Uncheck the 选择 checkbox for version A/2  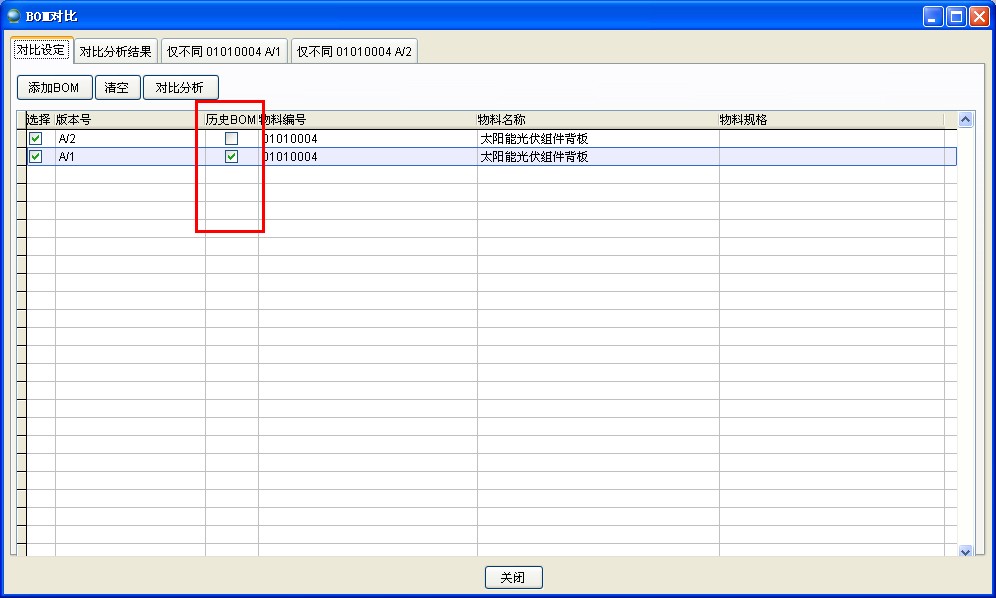tap(36, 139)
